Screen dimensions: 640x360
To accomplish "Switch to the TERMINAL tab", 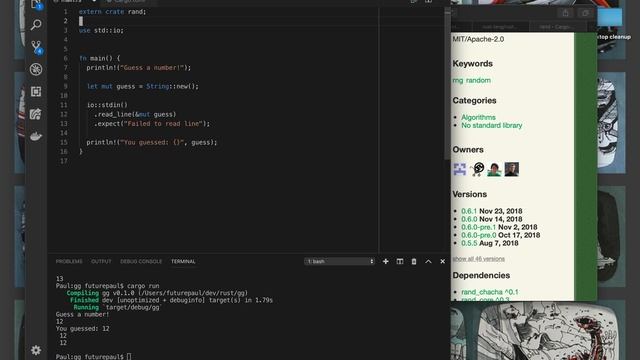I will 183,261.
